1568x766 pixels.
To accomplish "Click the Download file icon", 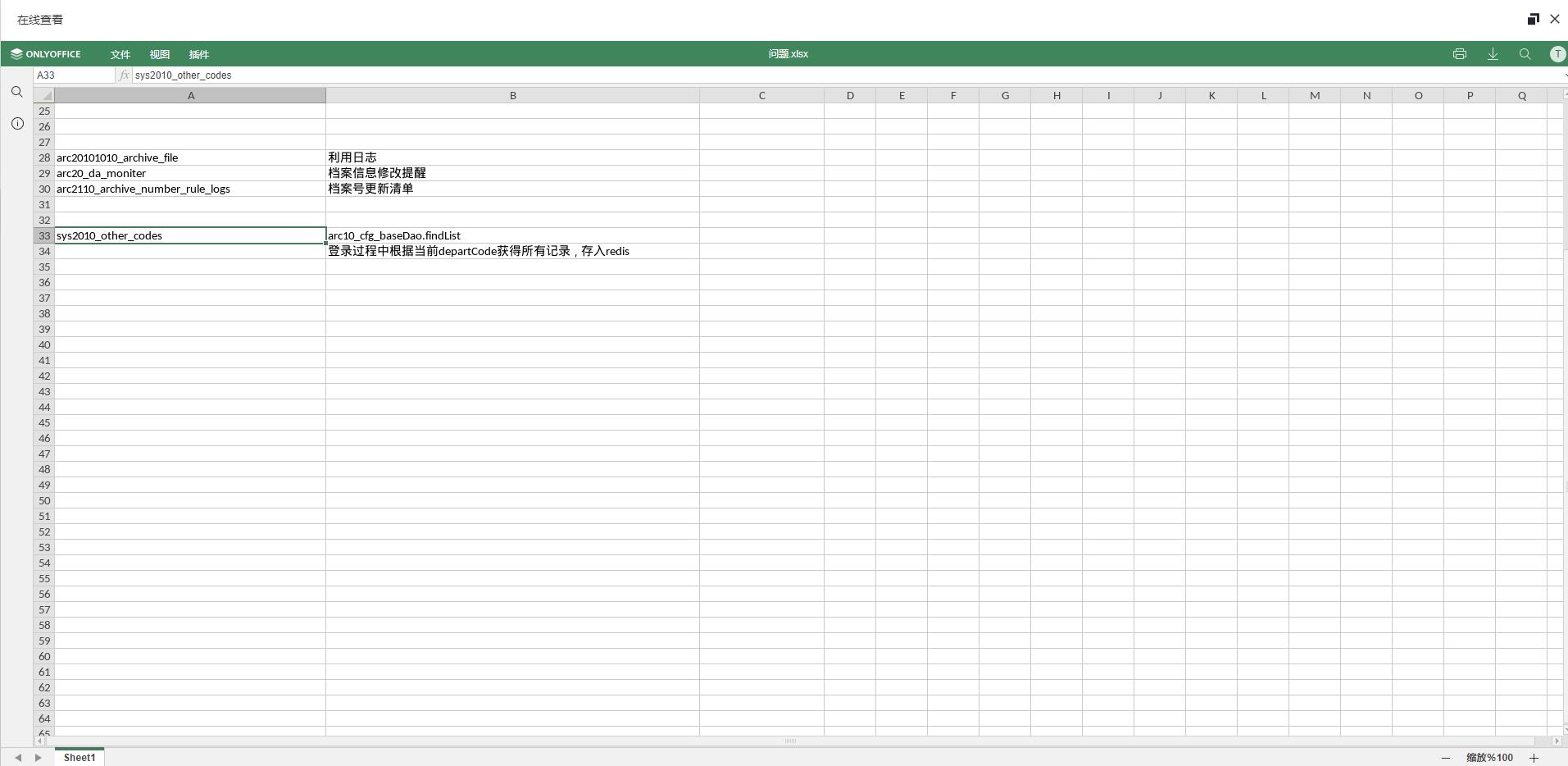I will pyautogui.click(x=1493, y=54).
